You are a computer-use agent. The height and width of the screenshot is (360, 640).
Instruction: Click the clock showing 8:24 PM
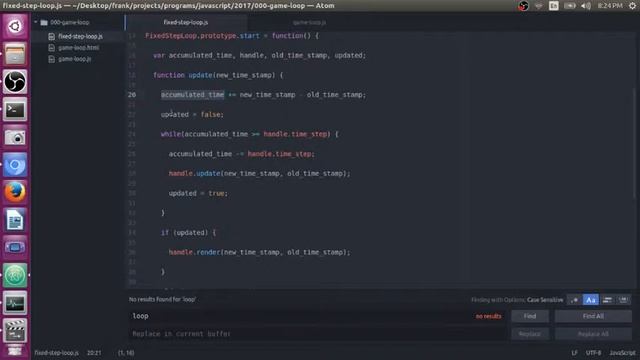click(610, 6)
